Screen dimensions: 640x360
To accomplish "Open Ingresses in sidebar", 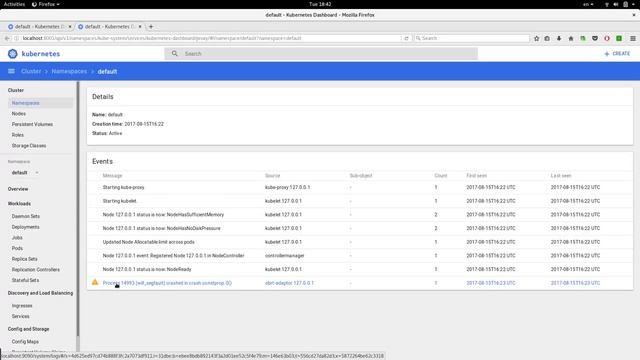I will pyautogui.click(x=22, y=305).
